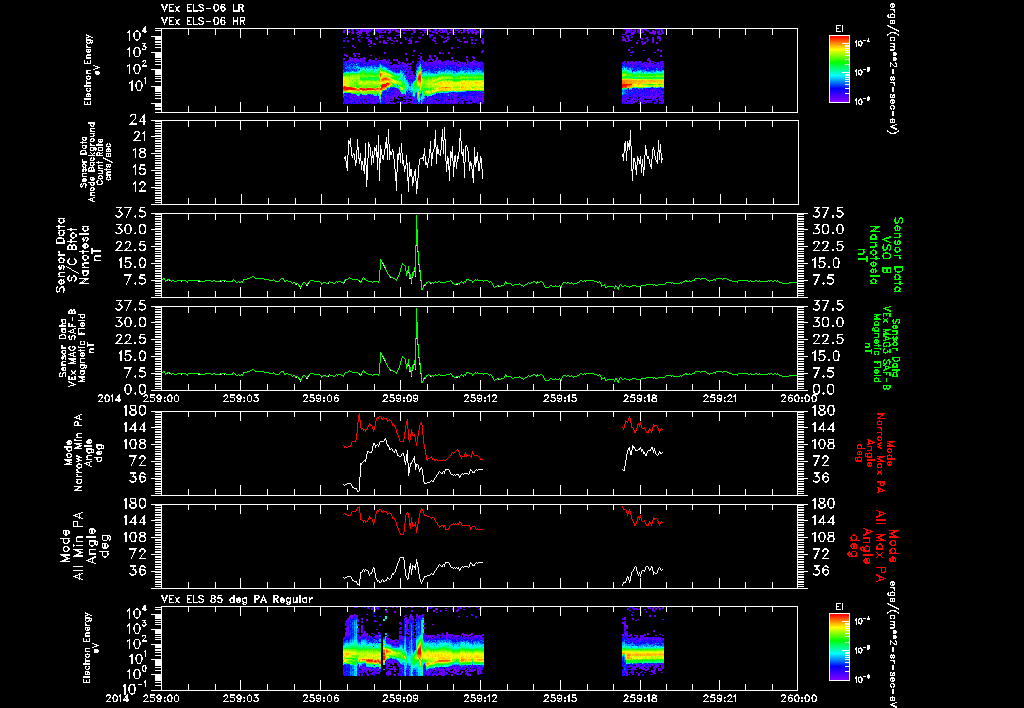Click the "EI" label above the top color bar
The width and height of the screenshot is (1024, 708).
coord(839,29)
